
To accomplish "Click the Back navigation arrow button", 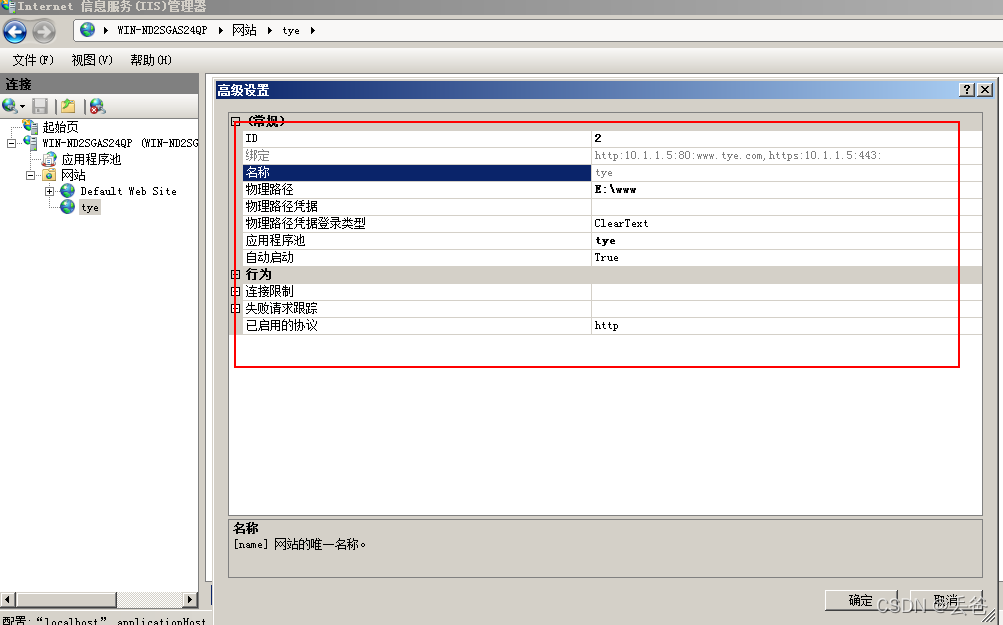I will [15, 31].
